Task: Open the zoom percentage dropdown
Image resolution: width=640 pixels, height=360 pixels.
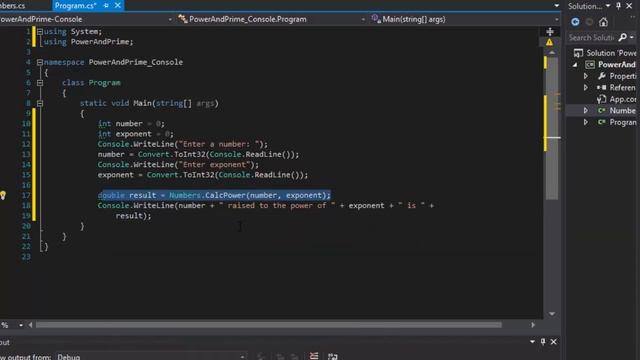Action: [x=20, y=325]
